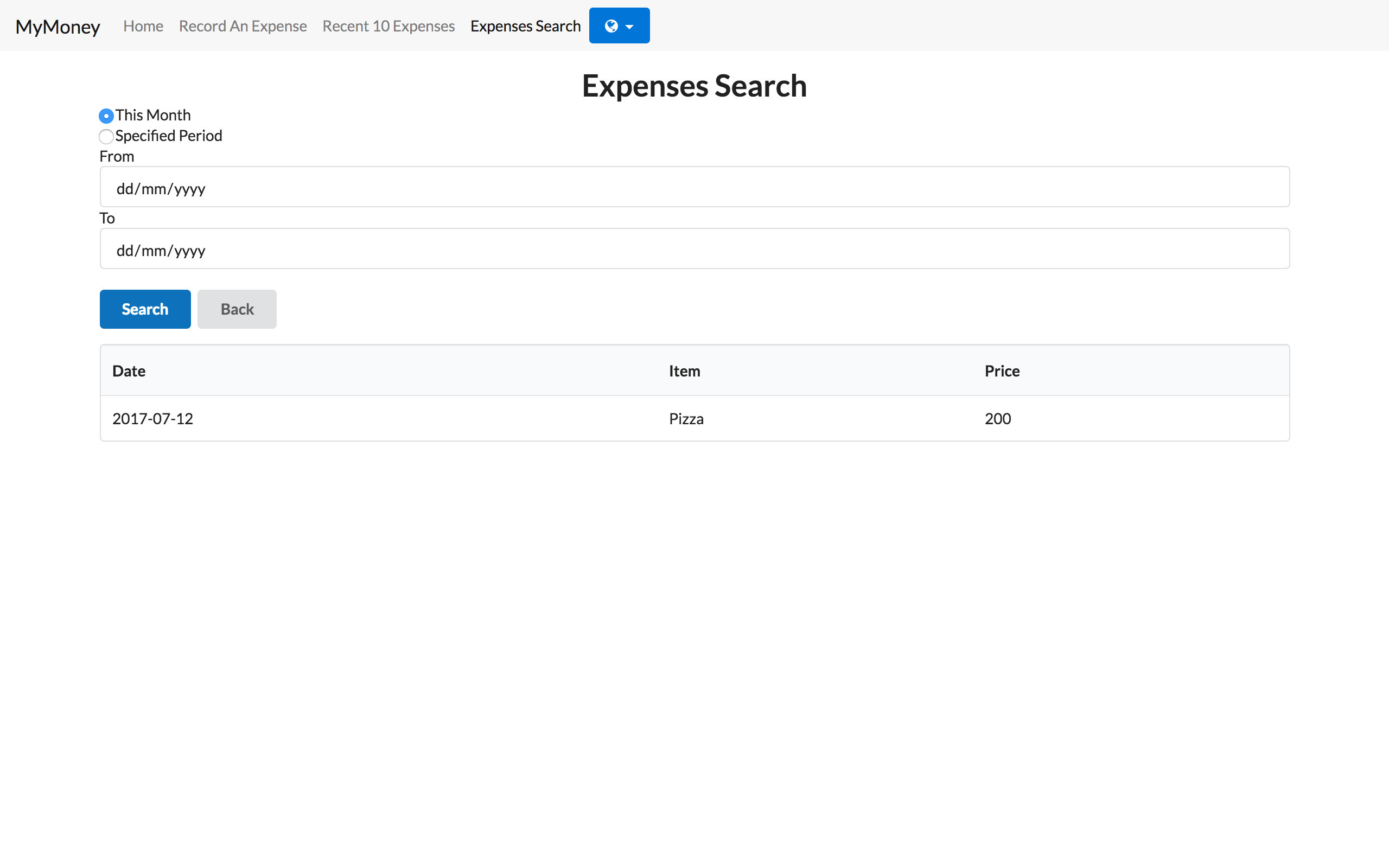The image size is (1389, 868).
Task: Select the Expenses Search nav item
Action: coord(525,25)
